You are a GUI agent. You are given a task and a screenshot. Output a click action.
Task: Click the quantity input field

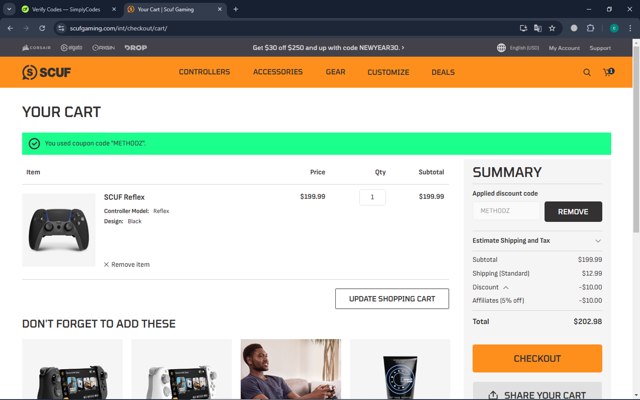pos(372,197)
